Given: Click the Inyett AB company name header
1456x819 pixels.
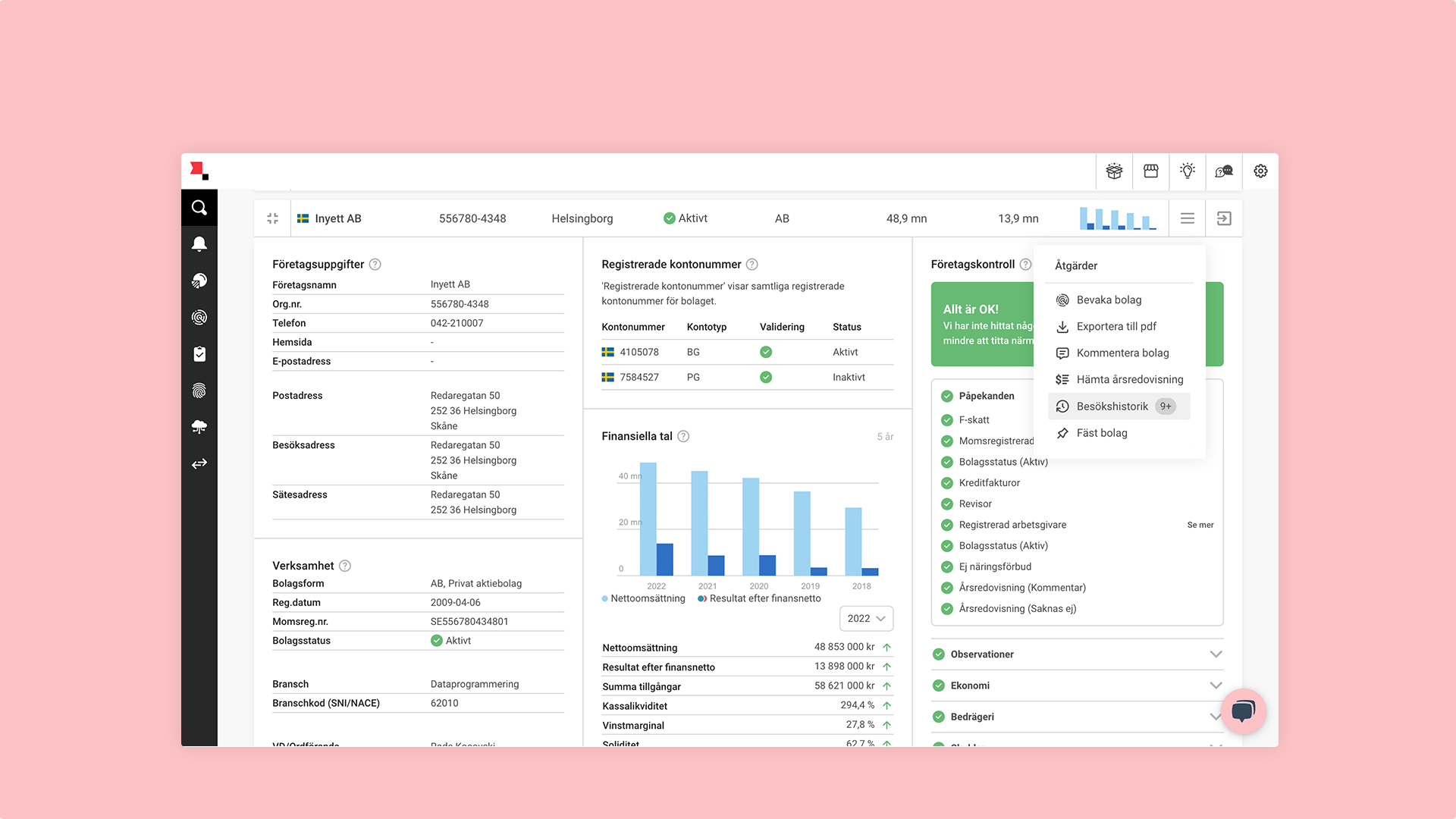Looking at the screenshot, I should (338, 218).
